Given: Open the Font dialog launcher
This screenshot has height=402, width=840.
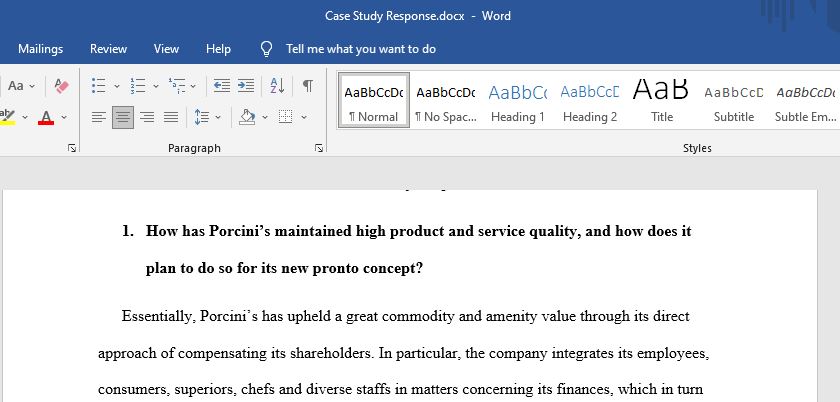Looking at the screenshot, I should pyautogui.click(x=72, y=148).
